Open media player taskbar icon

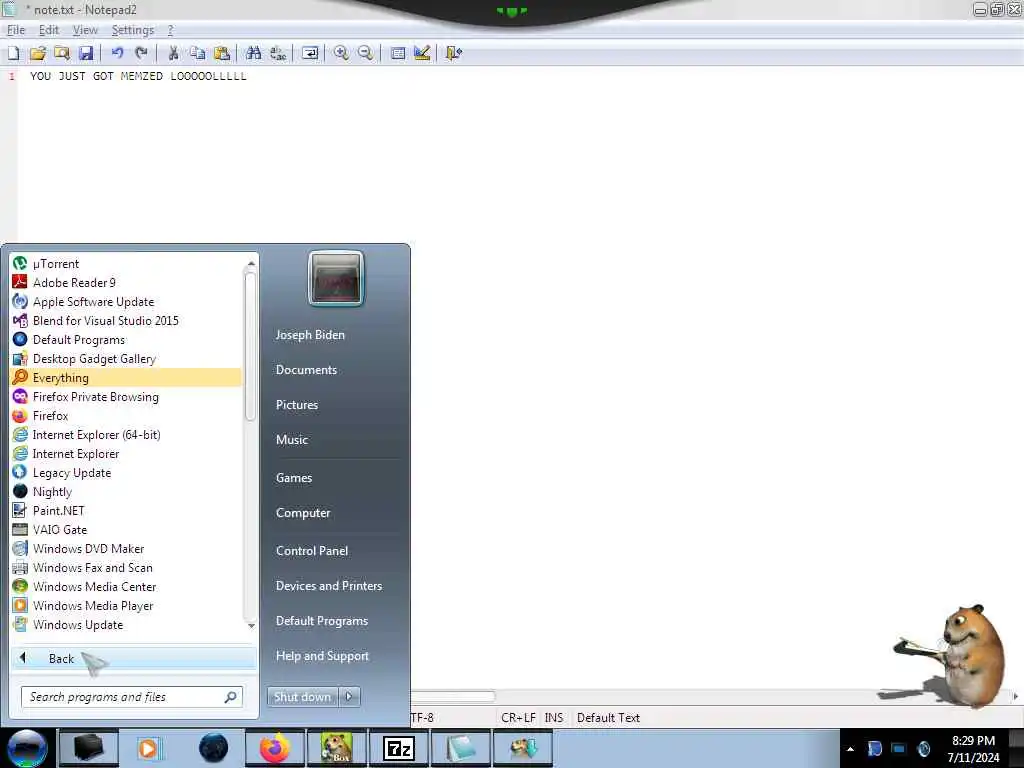[149, 748]
